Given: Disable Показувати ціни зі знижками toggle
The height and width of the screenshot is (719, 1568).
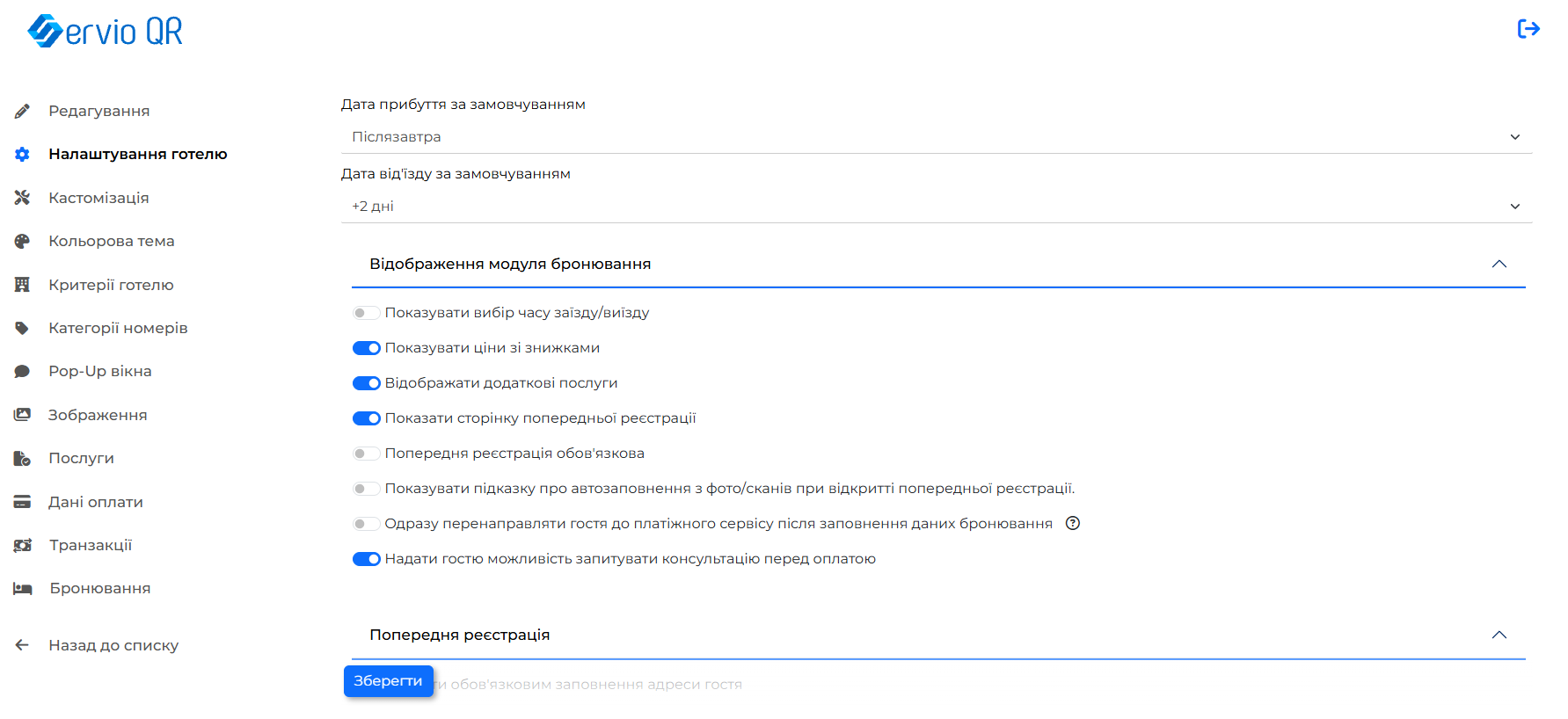Looking at the screenshot, I should (366, 348).
